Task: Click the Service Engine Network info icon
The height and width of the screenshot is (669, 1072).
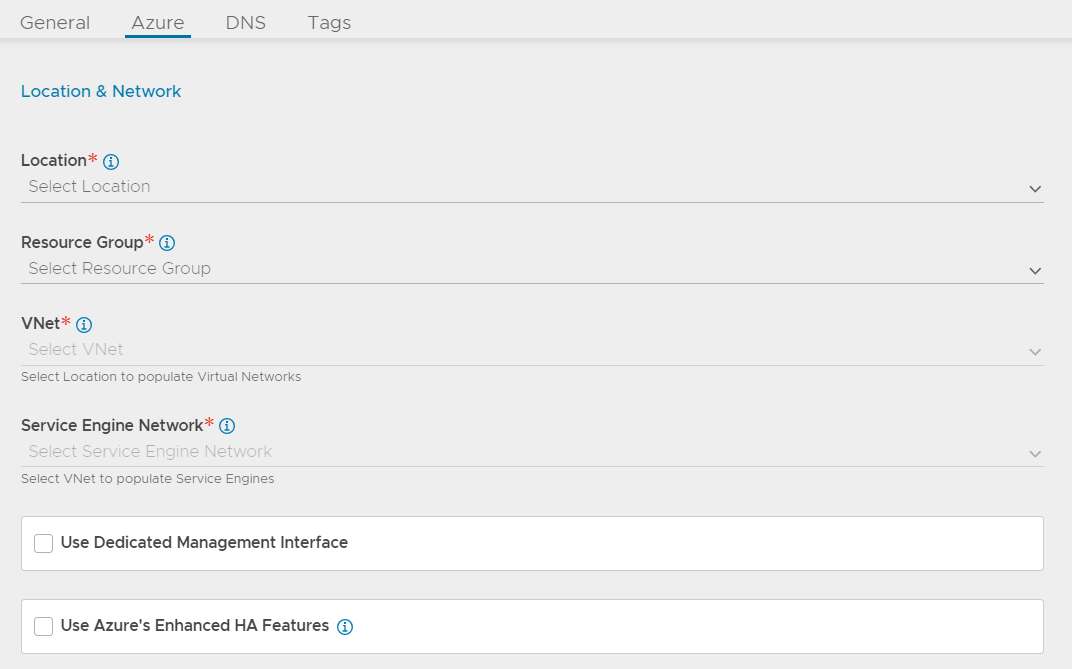Action: point(227,426)
